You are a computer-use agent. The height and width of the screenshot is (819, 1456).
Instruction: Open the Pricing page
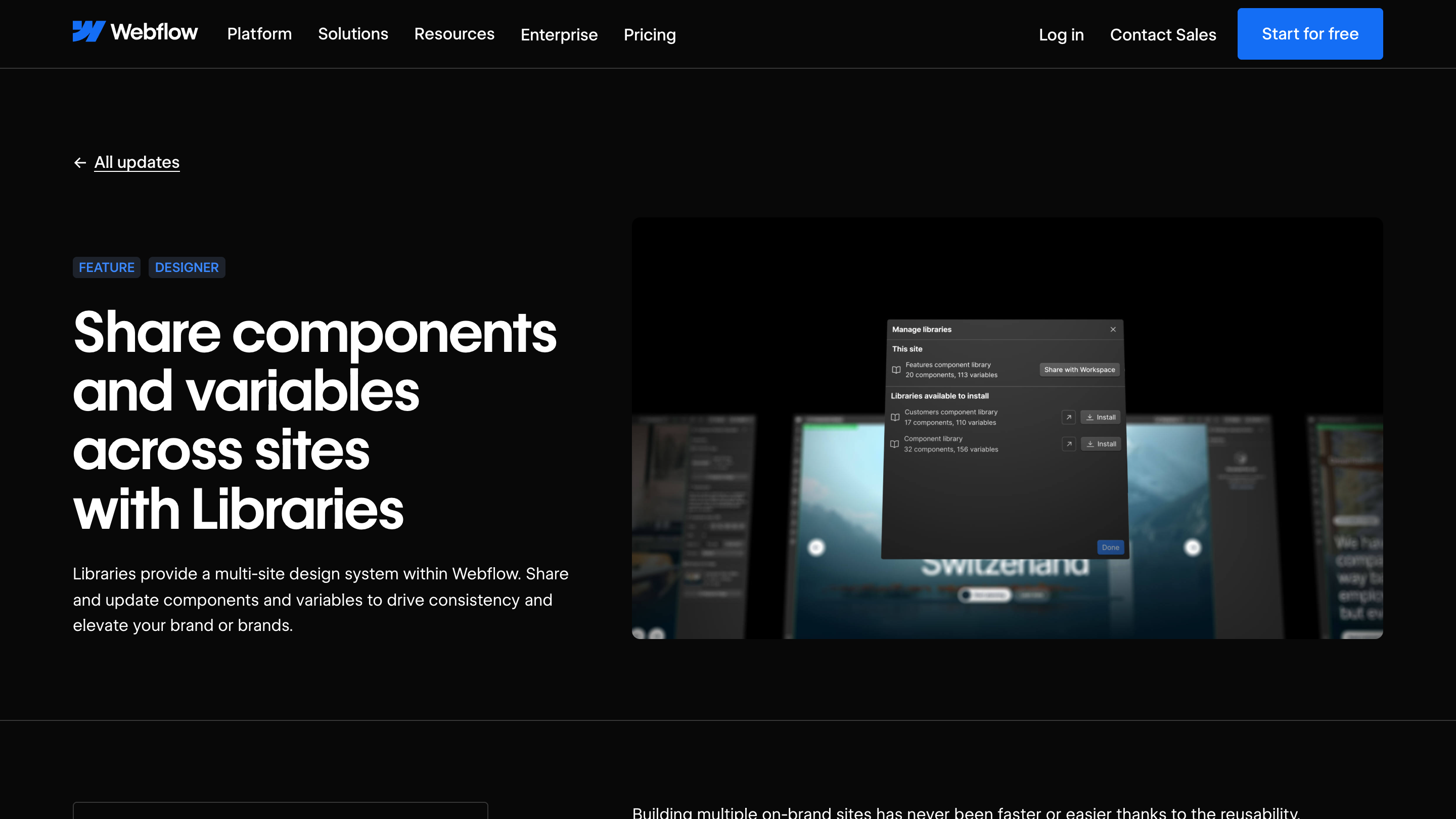click(650, 34)
